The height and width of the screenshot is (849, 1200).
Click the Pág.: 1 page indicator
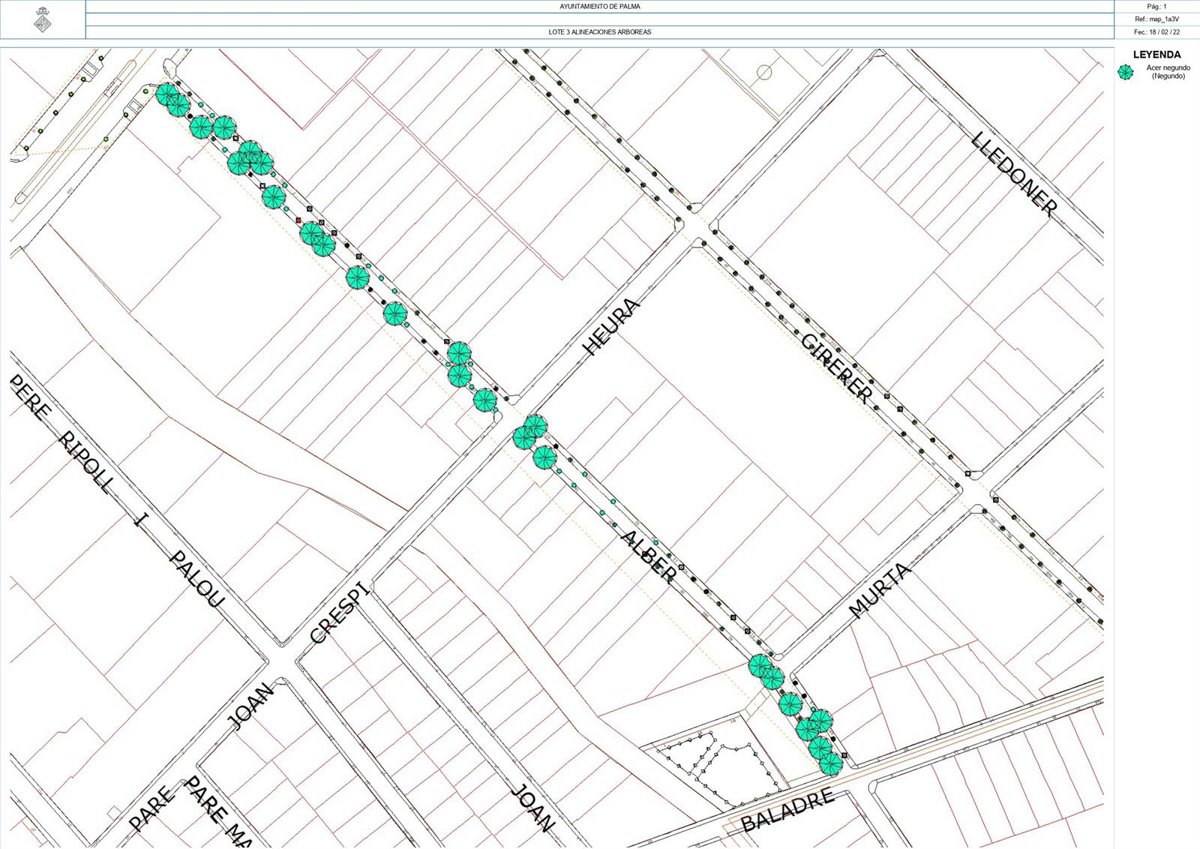pos(1158,6)
